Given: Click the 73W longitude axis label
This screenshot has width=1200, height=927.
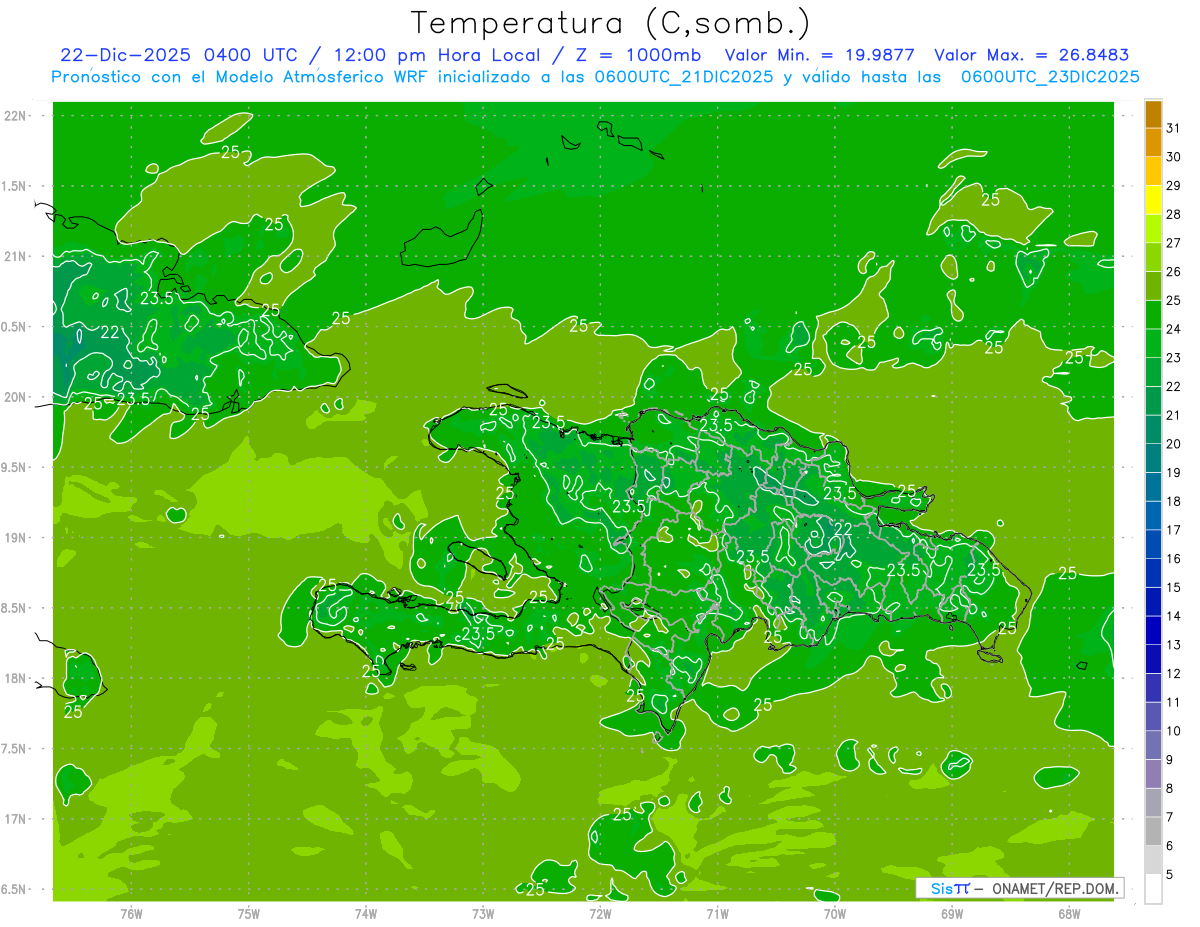Looking at the screenshot, I should click(483, 913).
